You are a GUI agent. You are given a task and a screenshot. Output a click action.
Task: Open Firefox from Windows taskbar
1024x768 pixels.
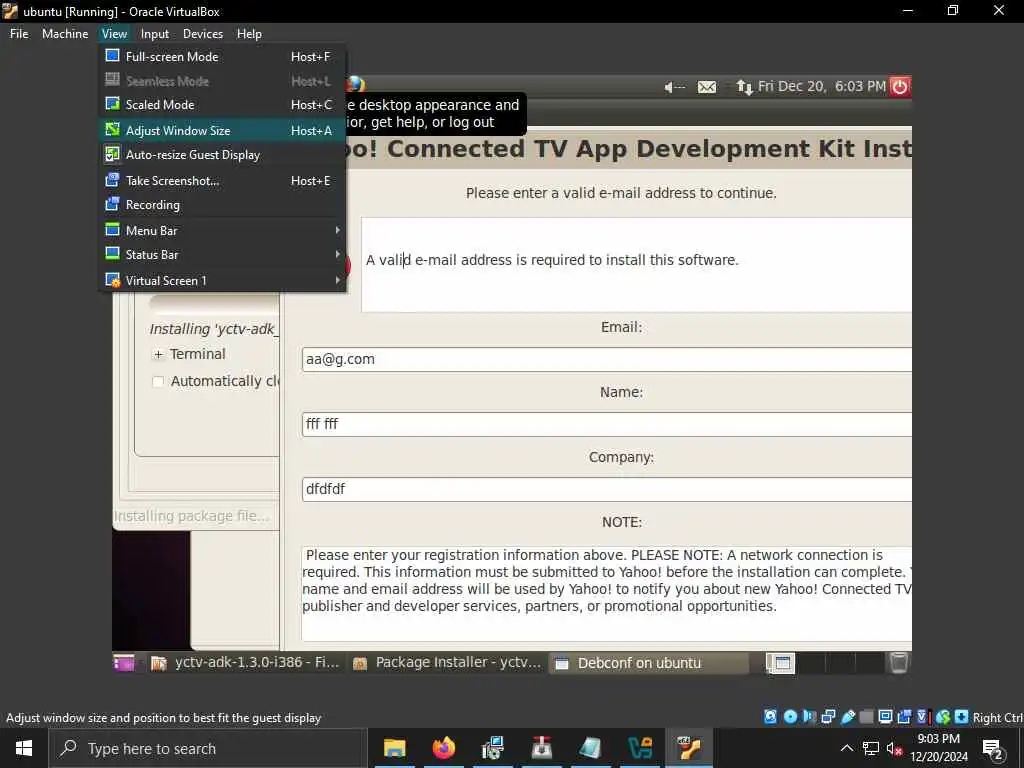point(443,748)
